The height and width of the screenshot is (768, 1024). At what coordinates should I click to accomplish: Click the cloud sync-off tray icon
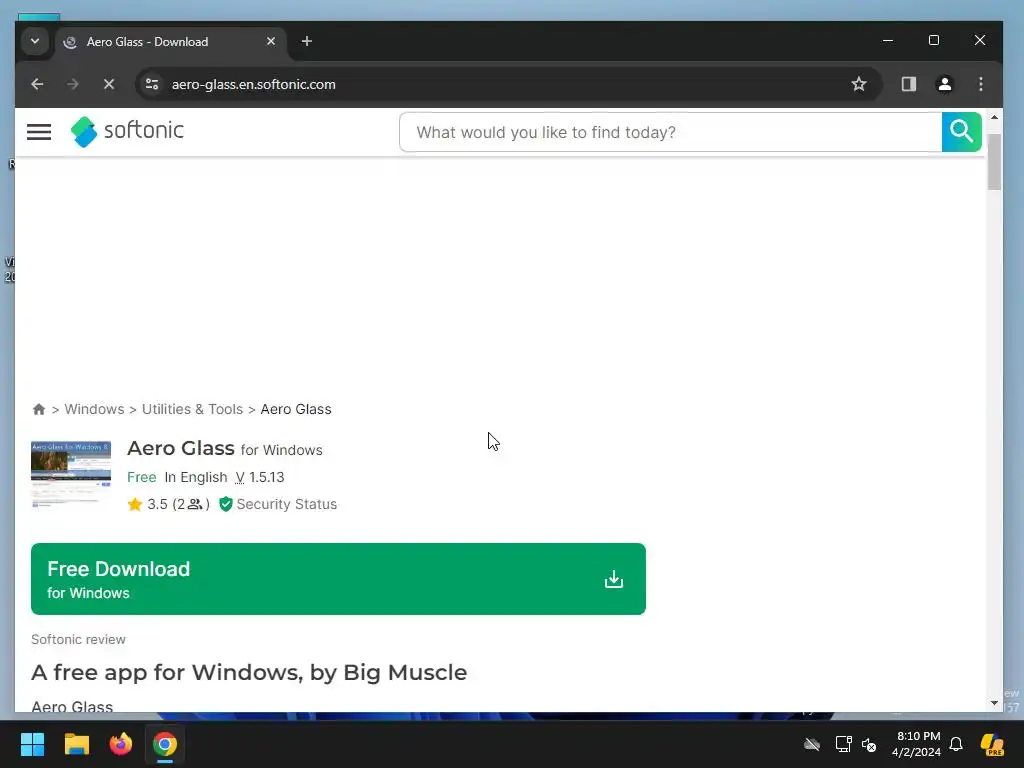812,744
